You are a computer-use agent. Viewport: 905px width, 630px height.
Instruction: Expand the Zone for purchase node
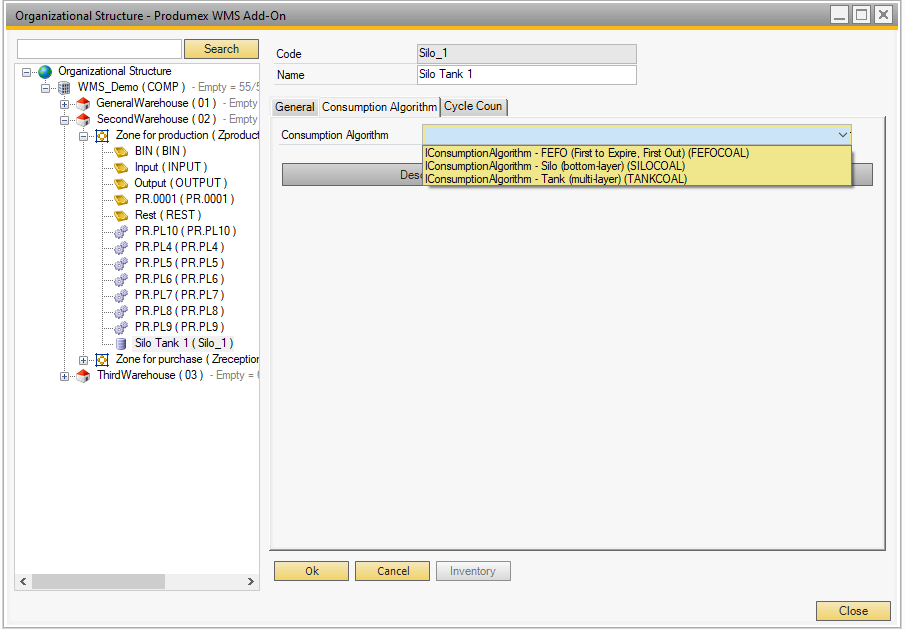click(84, 360)
